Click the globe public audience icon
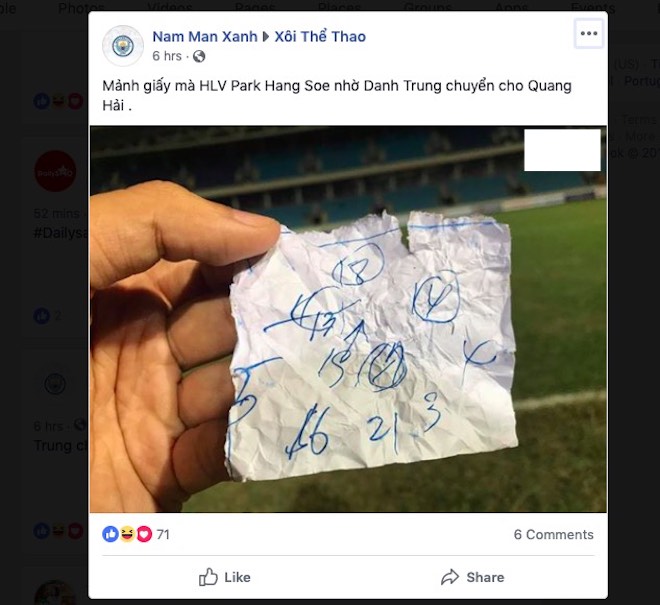660x605 pixels. coord(199,56)
